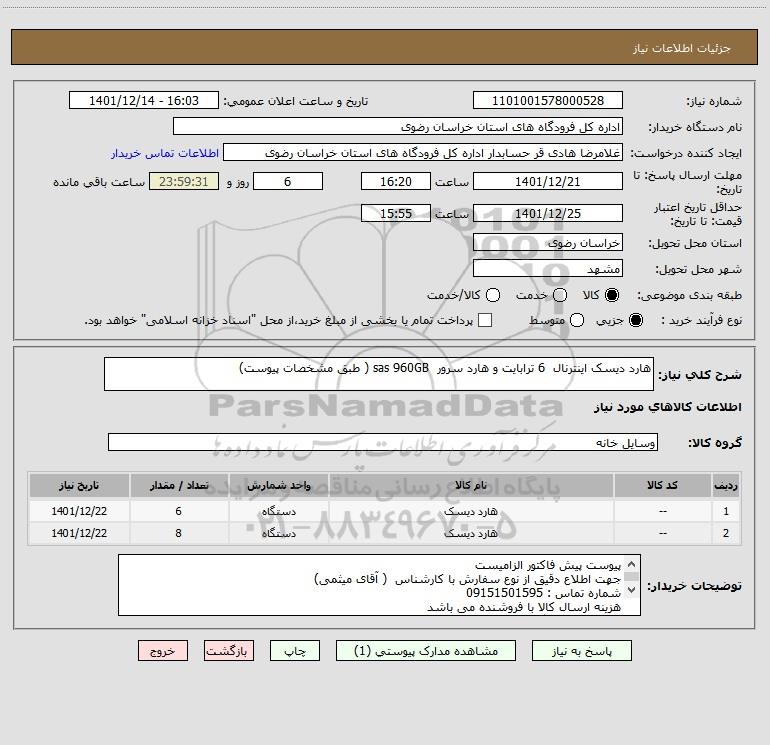Click remaining days field showing 6
The width and height of the screenshot is (770, 745).
[288, 181]
